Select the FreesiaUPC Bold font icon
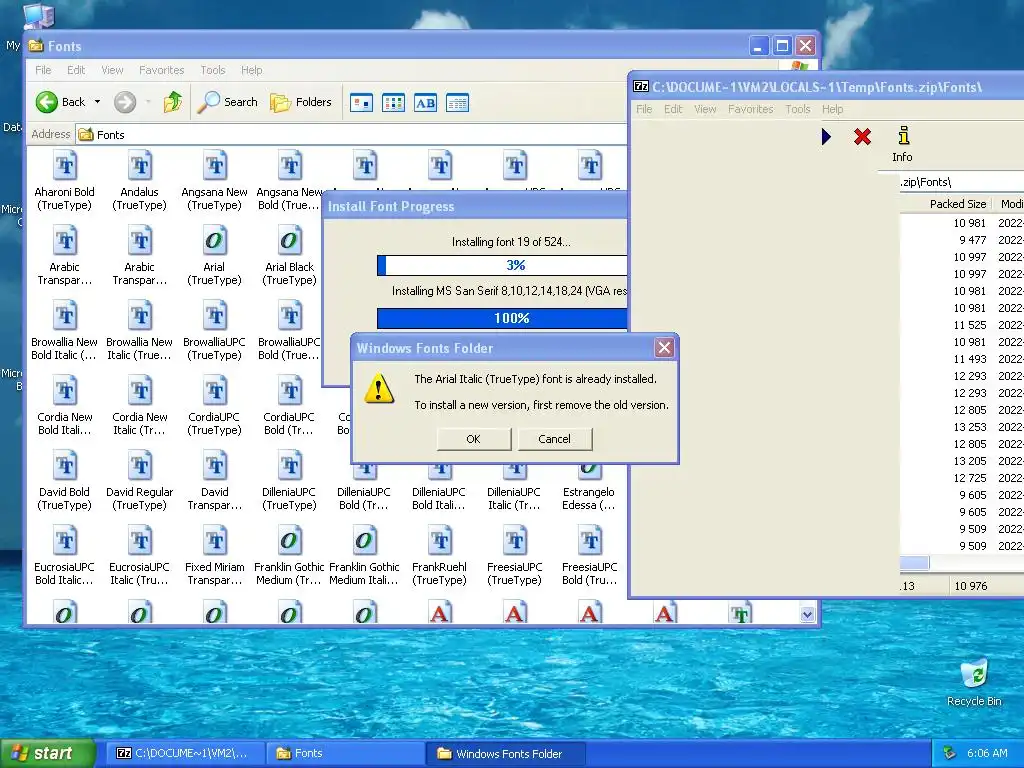This screenshot has width=1024, height=768. [x=590, y=555]
